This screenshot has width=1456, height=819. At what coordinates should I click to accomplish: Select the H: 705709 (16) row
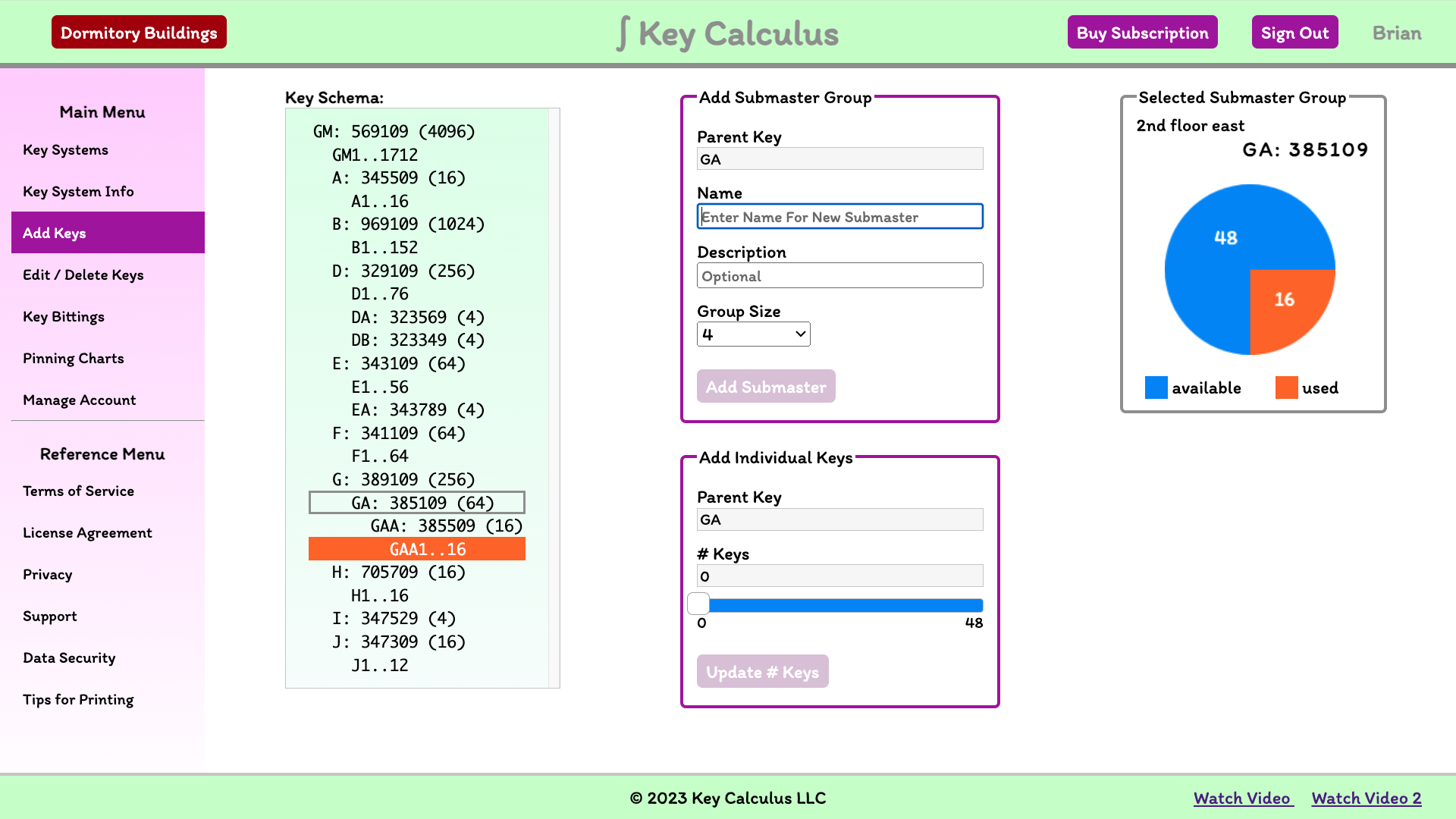coord(417,572)
